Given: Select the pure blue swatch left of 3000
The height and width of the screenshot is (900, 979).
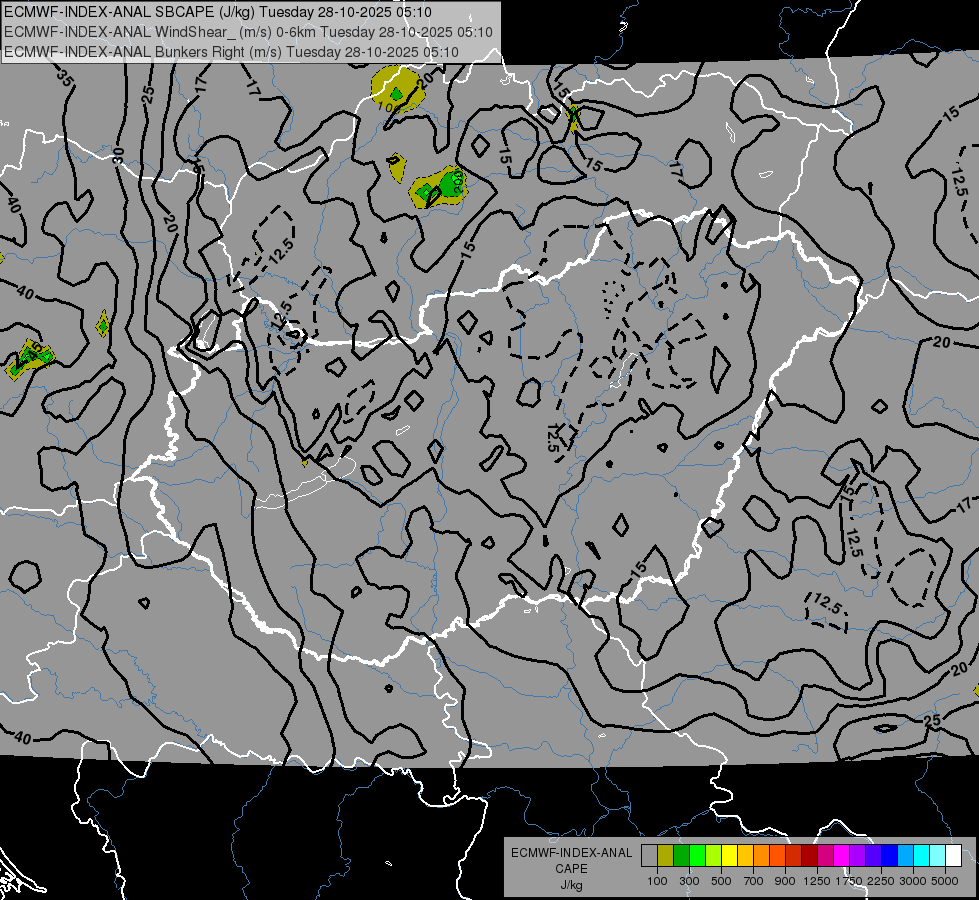Looking at the screenshot, I should (890, 856).
